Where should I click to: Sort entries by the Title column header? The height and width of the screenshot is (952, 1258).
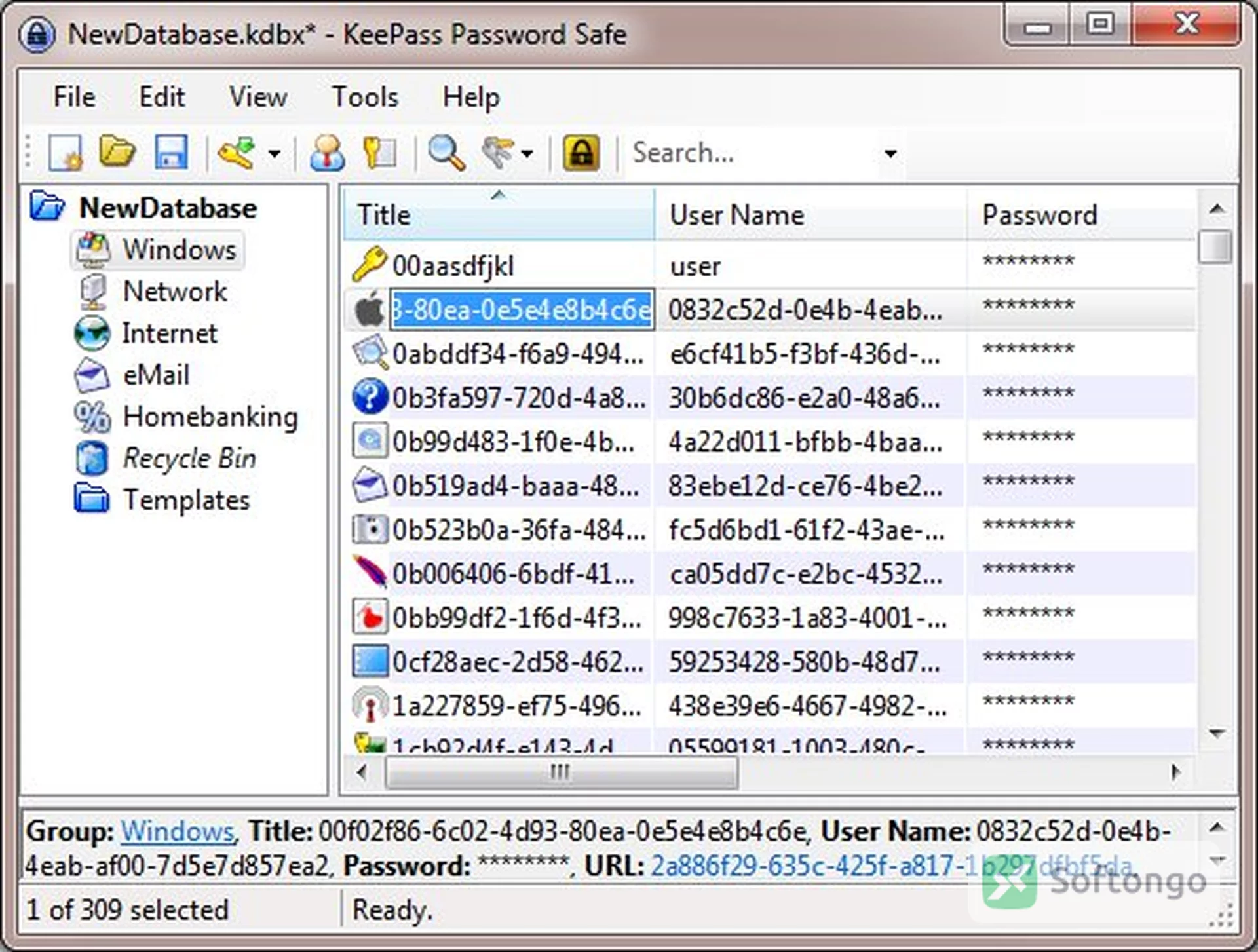click(x=499, y=214)
